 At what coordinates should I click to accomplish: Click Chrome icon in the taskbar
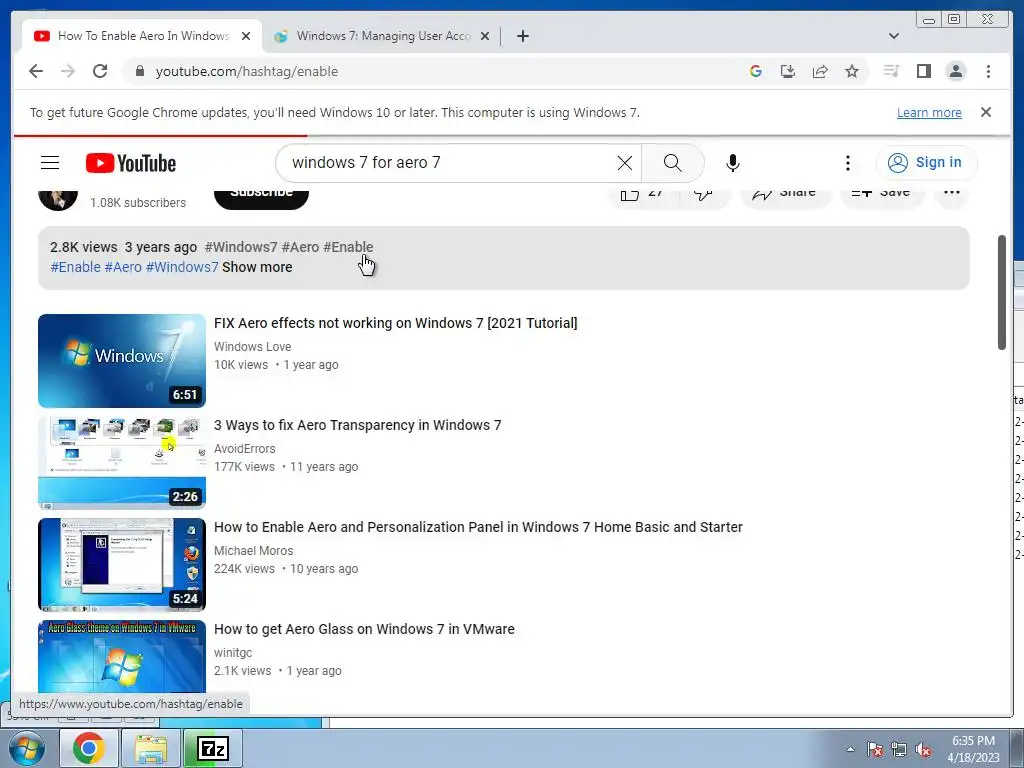click(89, 748)
